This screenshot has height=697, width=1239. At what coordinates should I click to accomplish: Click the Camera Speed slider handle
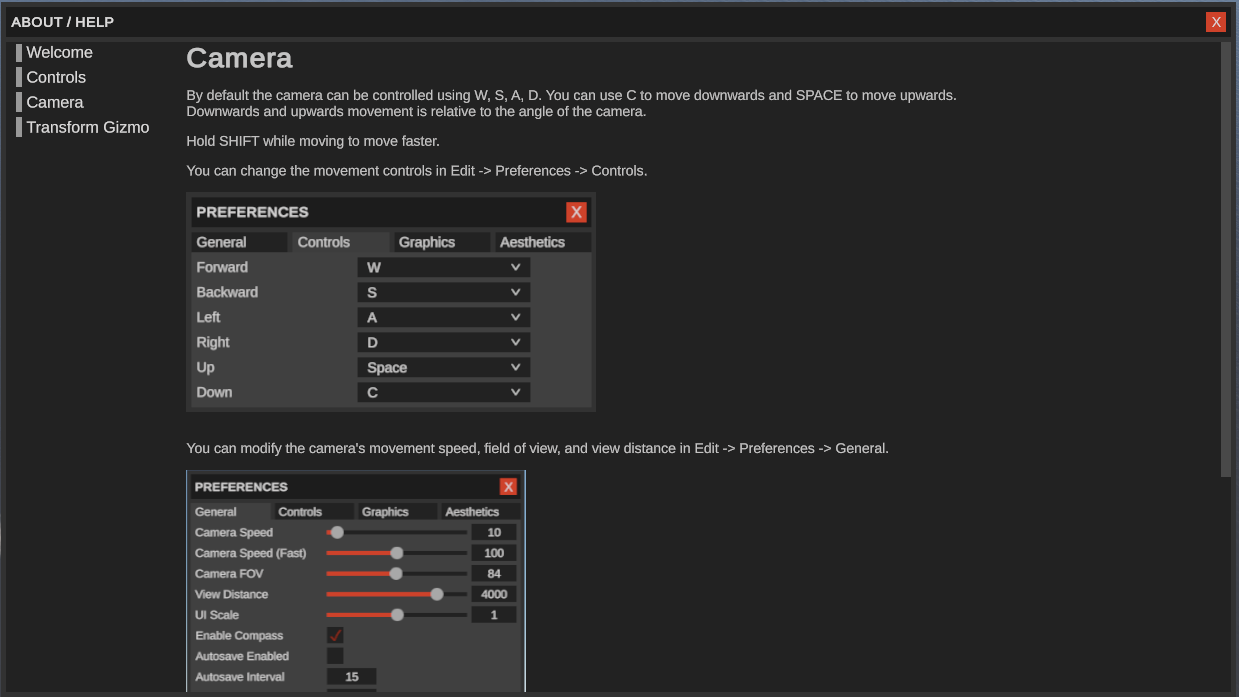coord(337,532)
